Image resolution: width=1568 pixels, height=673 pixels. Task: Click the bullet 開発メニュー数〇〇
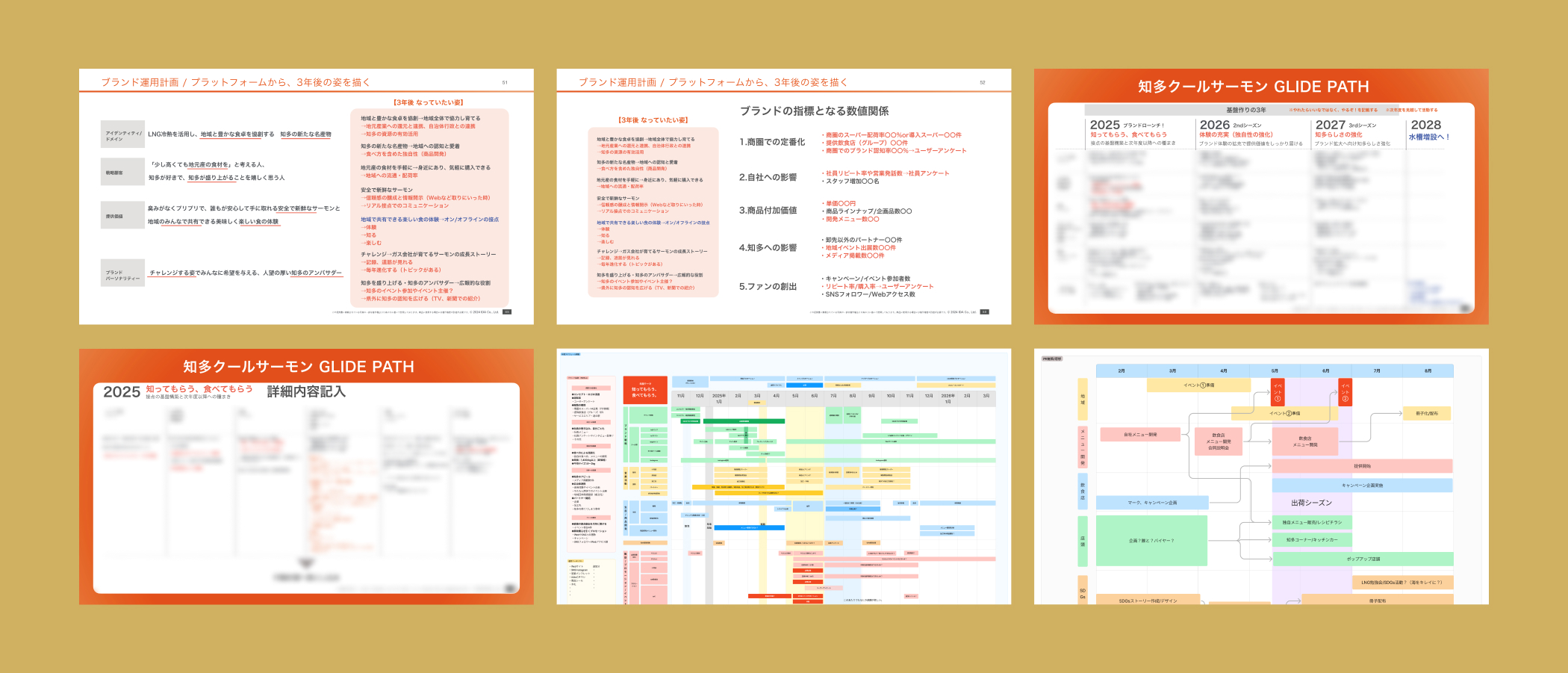click(x=851, y=219)
